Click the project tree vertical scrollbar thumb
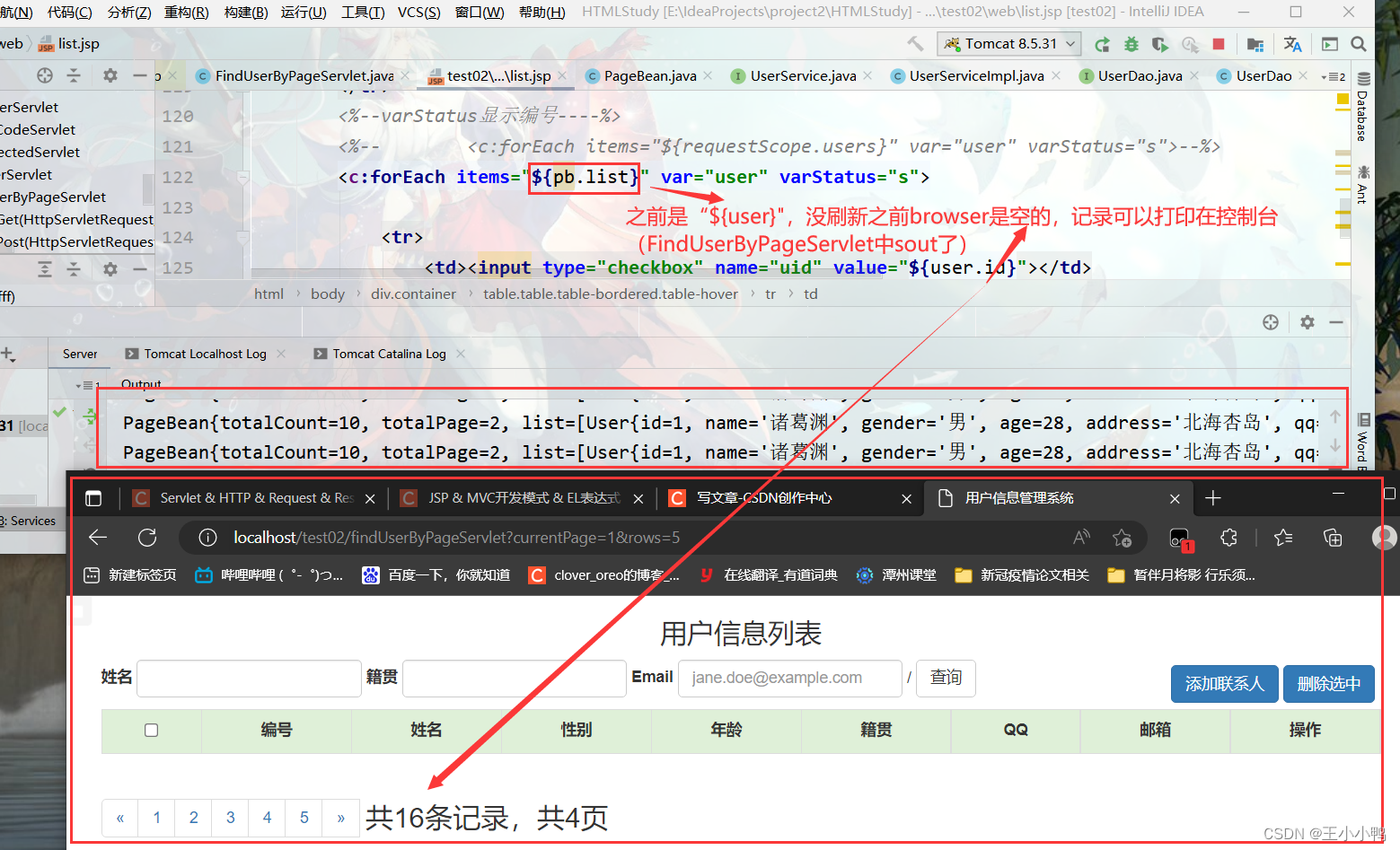The width and height of the screenshot is (1400, 850). tap(148, 189)
